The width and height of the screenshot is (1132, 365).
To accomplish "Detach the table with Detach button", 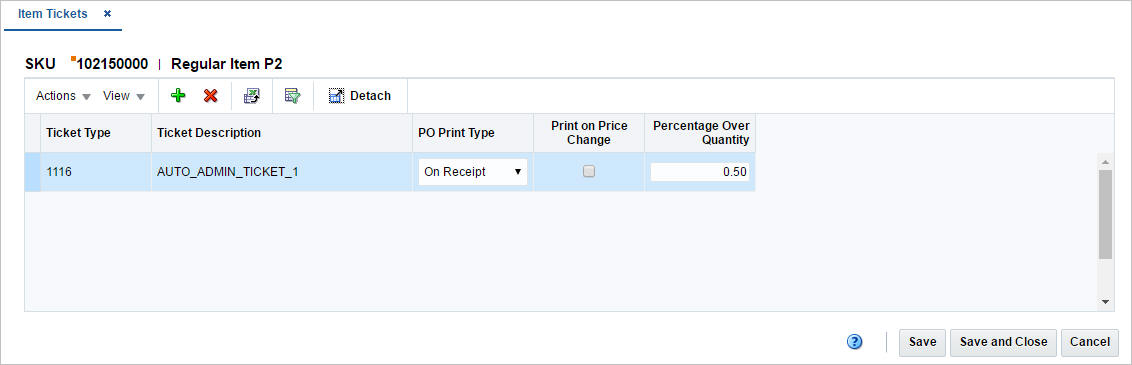I will [x=360, y=95].
